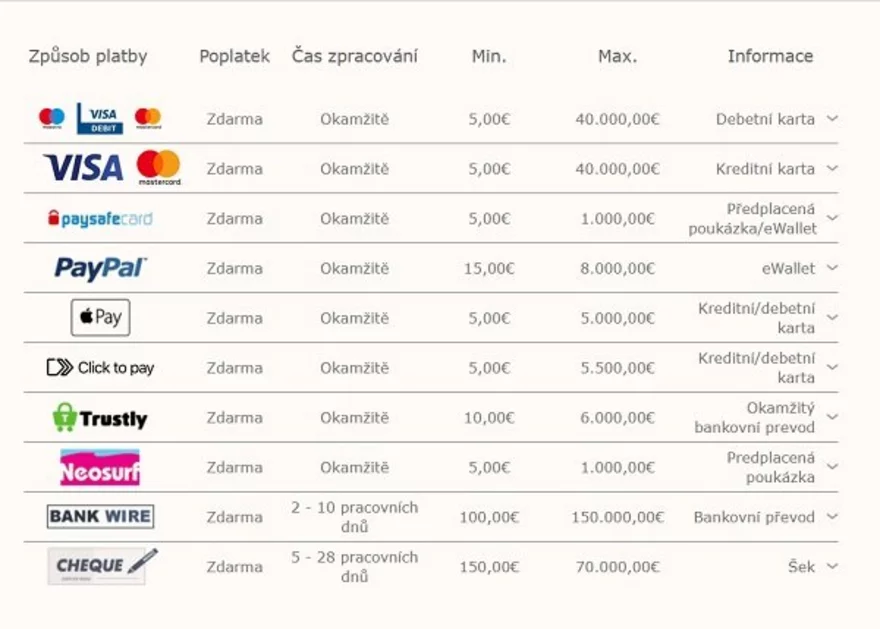Click the Informace column header
Image resolution: width=880 pixels, height=629 pixels.
click(770, 56)
